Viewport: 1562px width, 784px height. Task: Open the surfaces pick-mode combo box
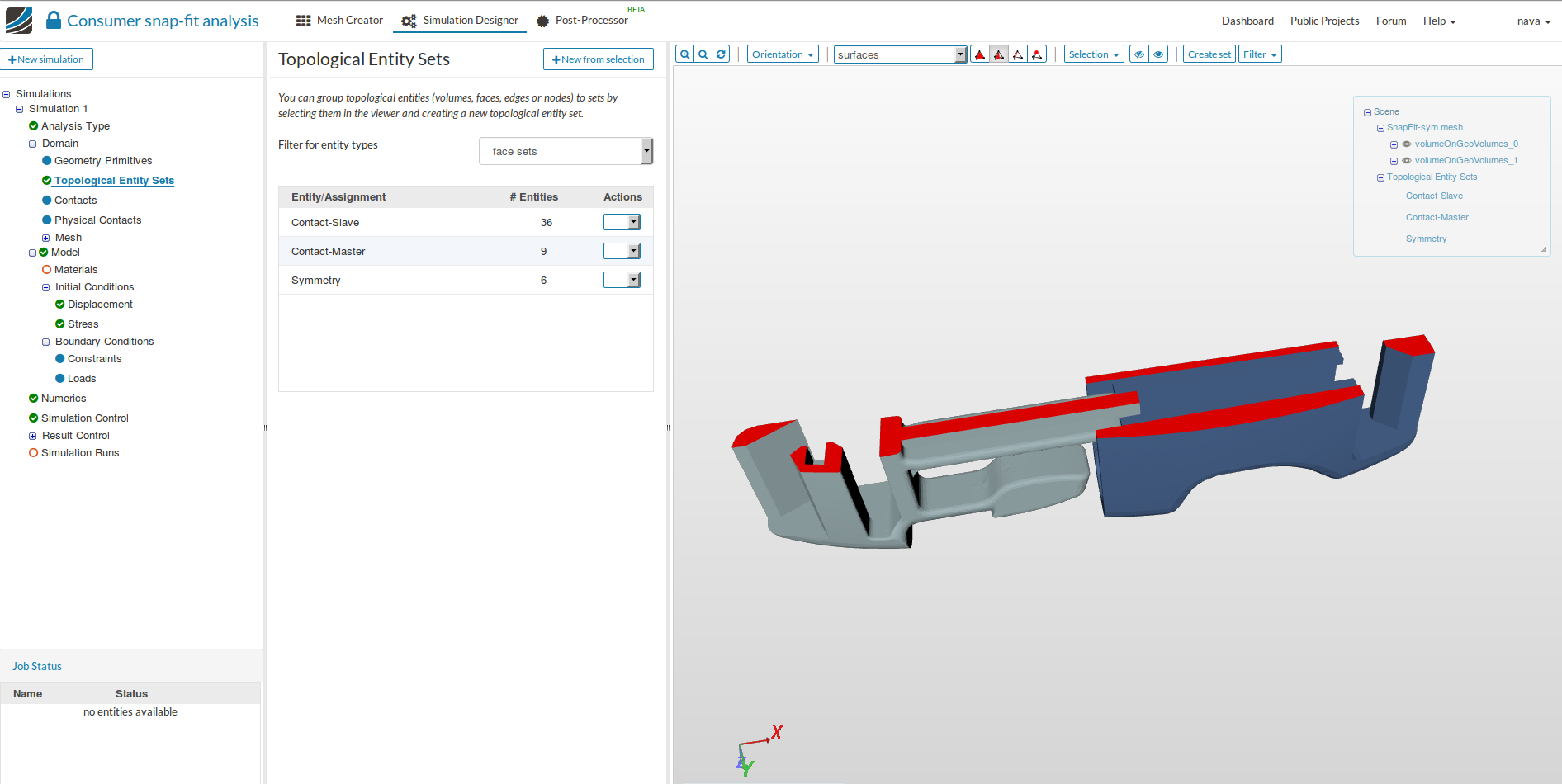pyautogui.click(x=900, y=54)
